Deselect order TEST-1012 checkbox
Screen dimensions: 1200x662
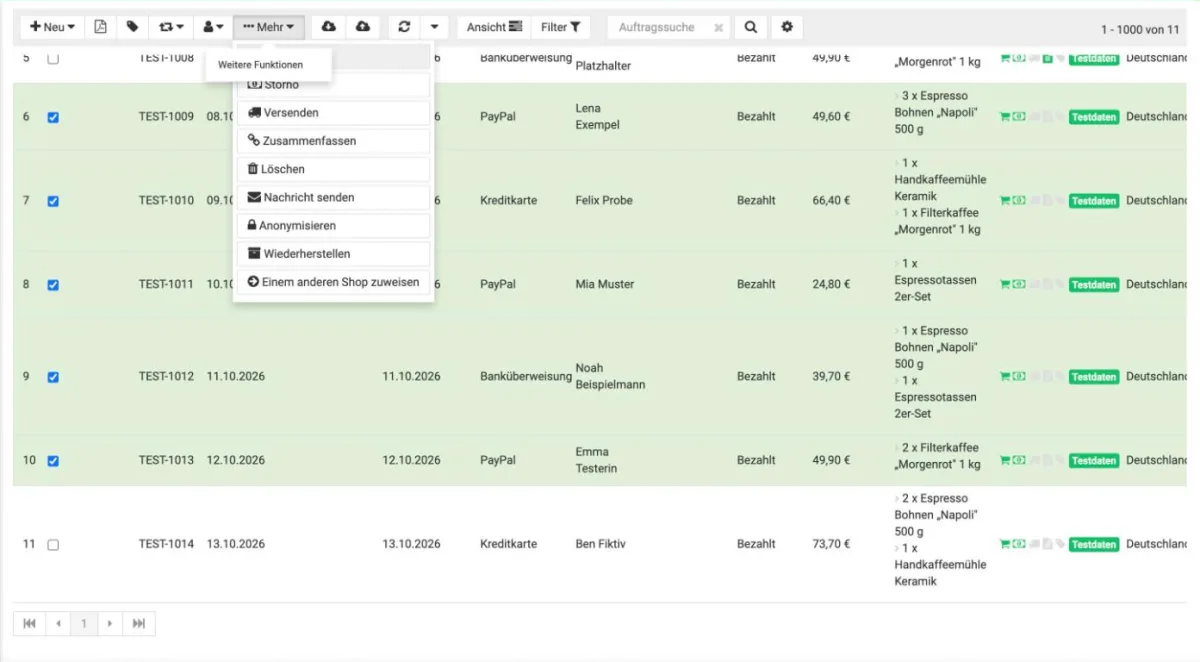point(53,377)
